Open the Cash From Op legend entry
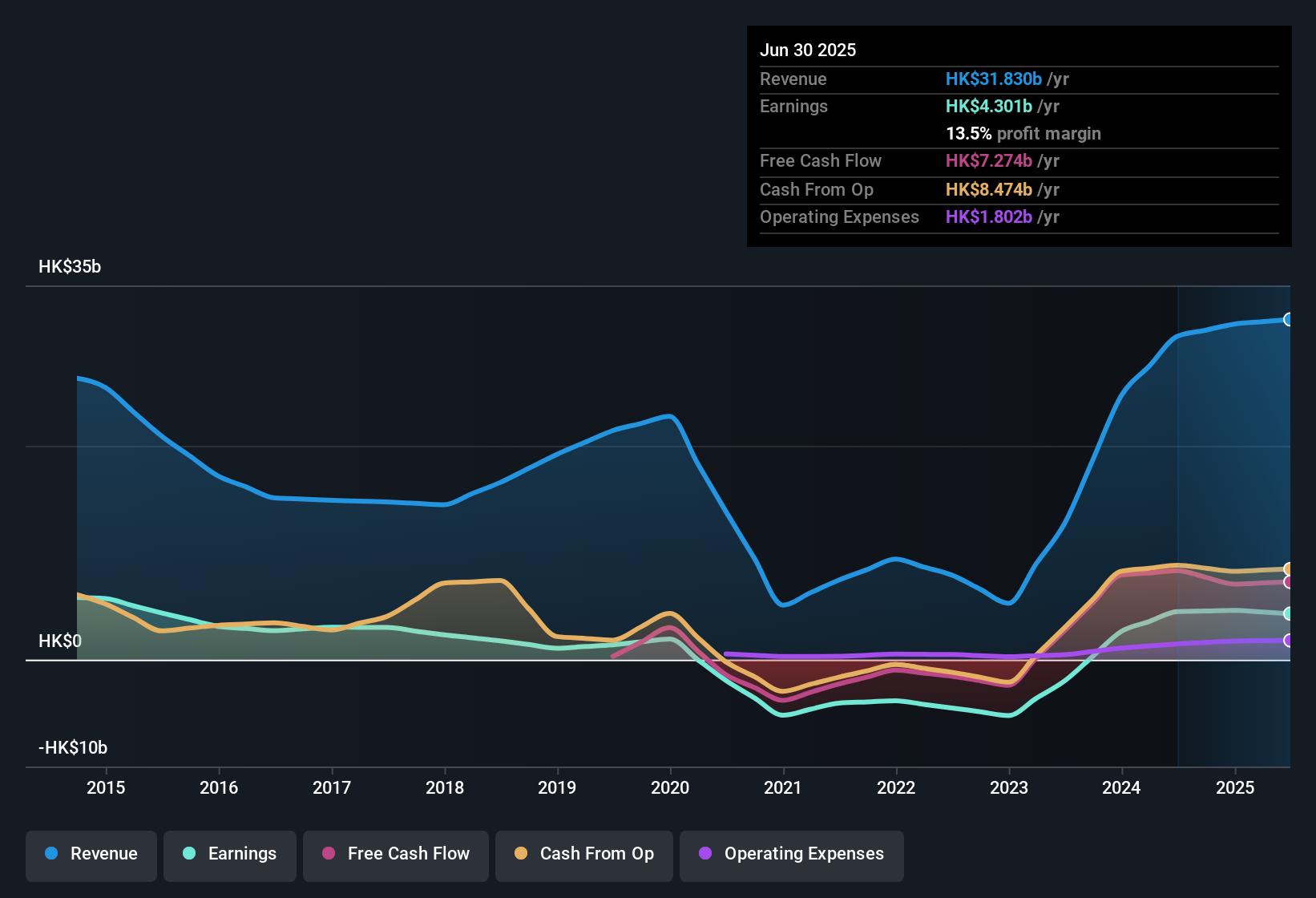This screenshot has width=1316, height=898. point(583,855)
